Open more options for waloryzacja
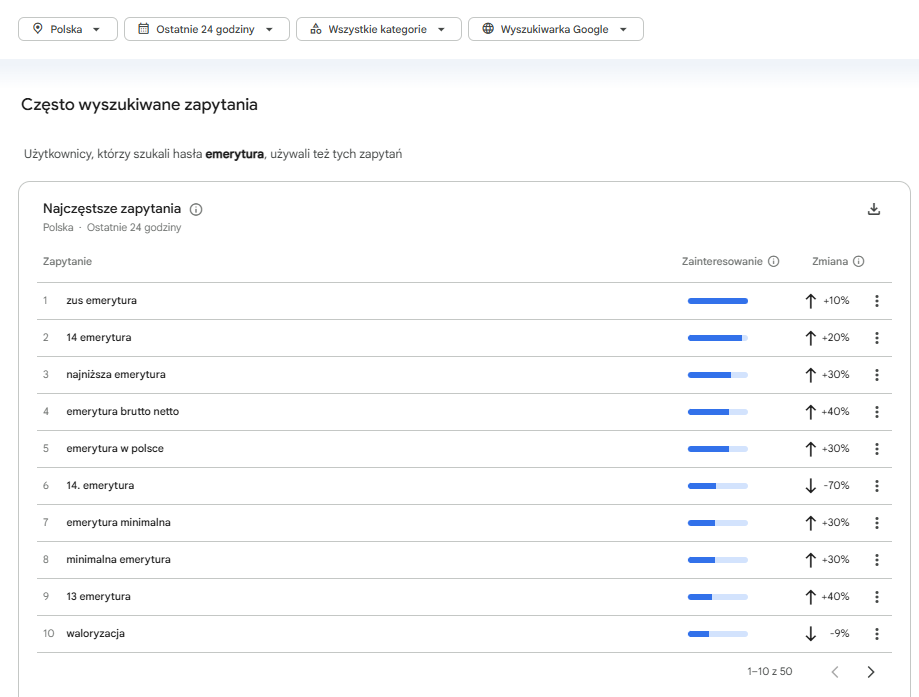Viewport: 919px width, 697px height. 877,634
